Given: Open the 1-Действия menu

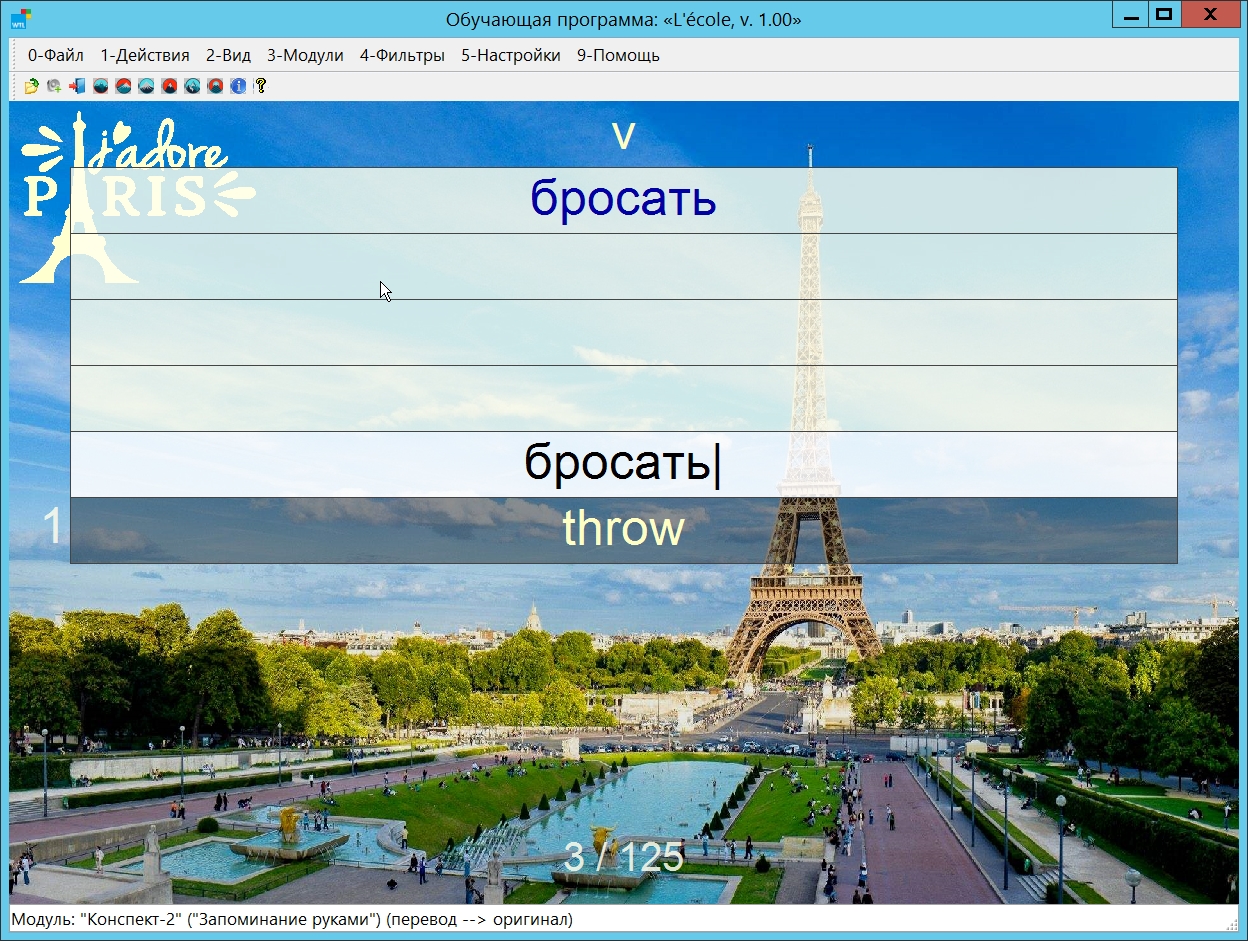Looking at the screenshot, I should click(x=145, y=56).
